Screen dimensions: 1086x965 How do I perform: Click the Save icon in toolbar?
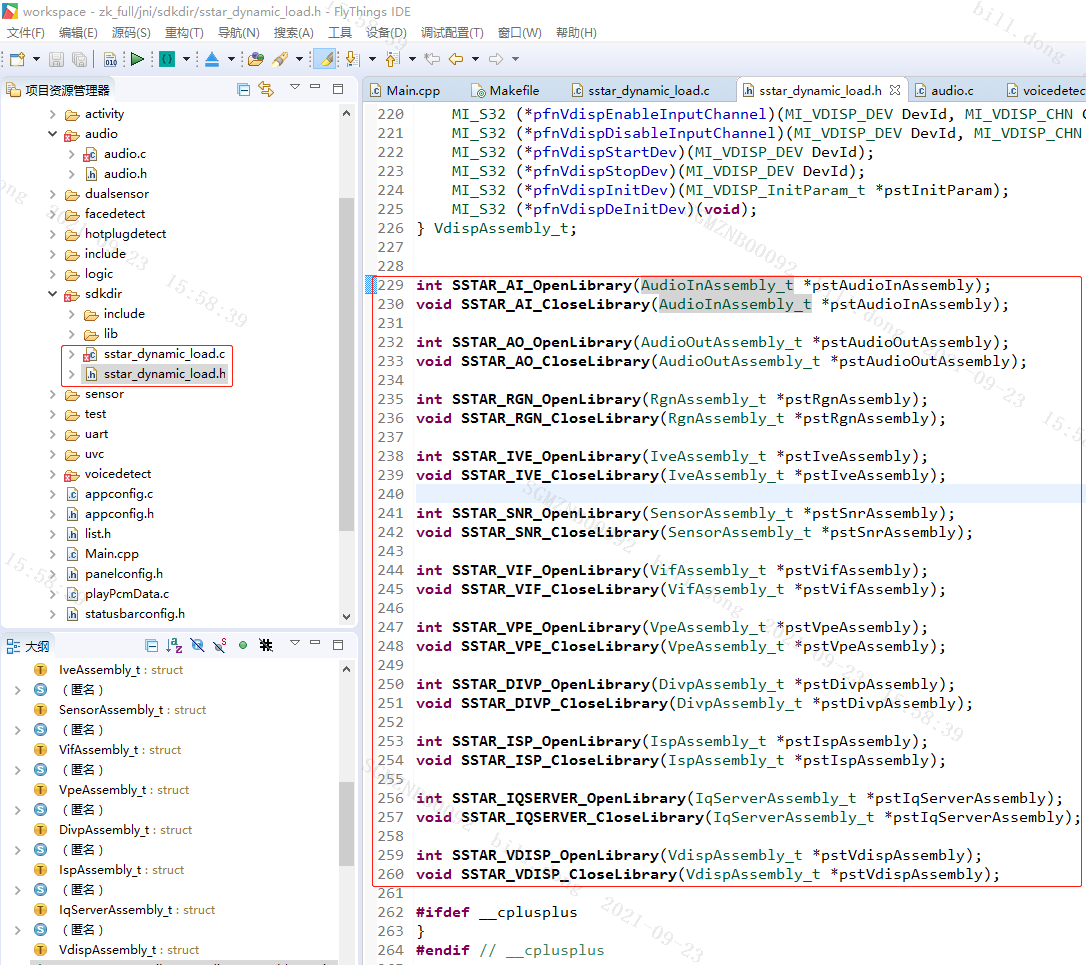coord(57,59)
